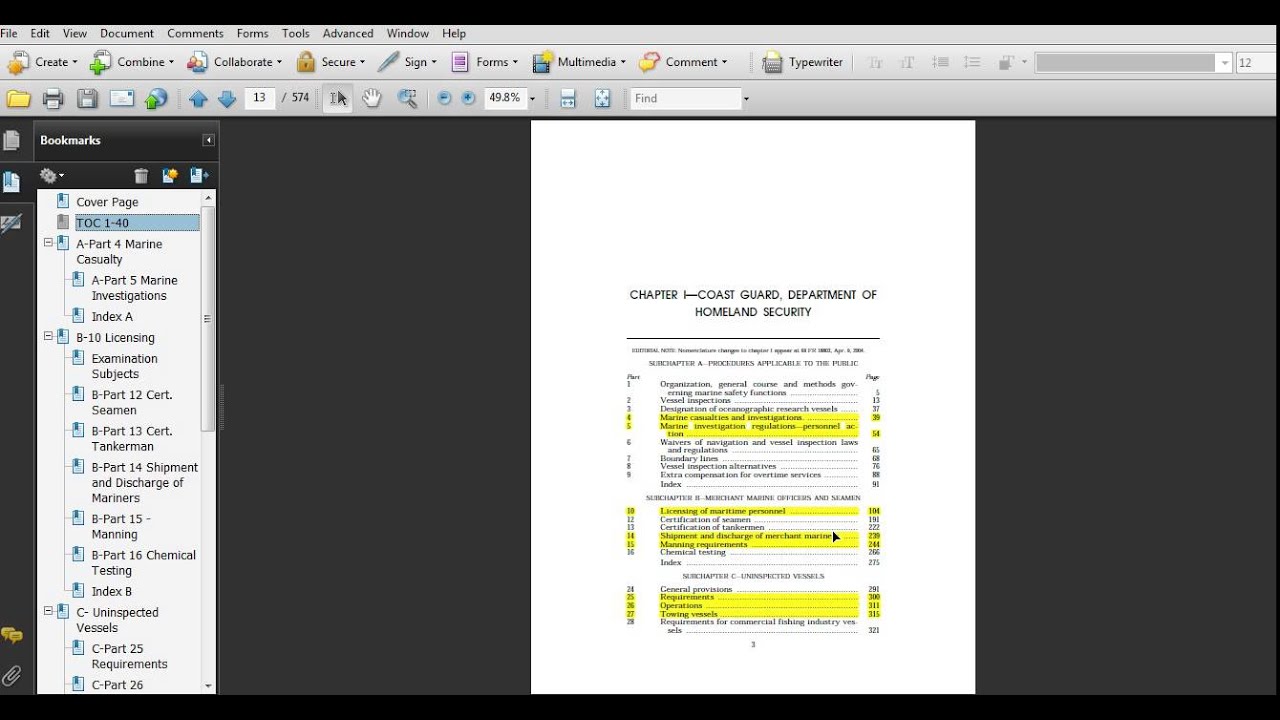
Task: Open the Combine dropdown
Action: [131, 62]
